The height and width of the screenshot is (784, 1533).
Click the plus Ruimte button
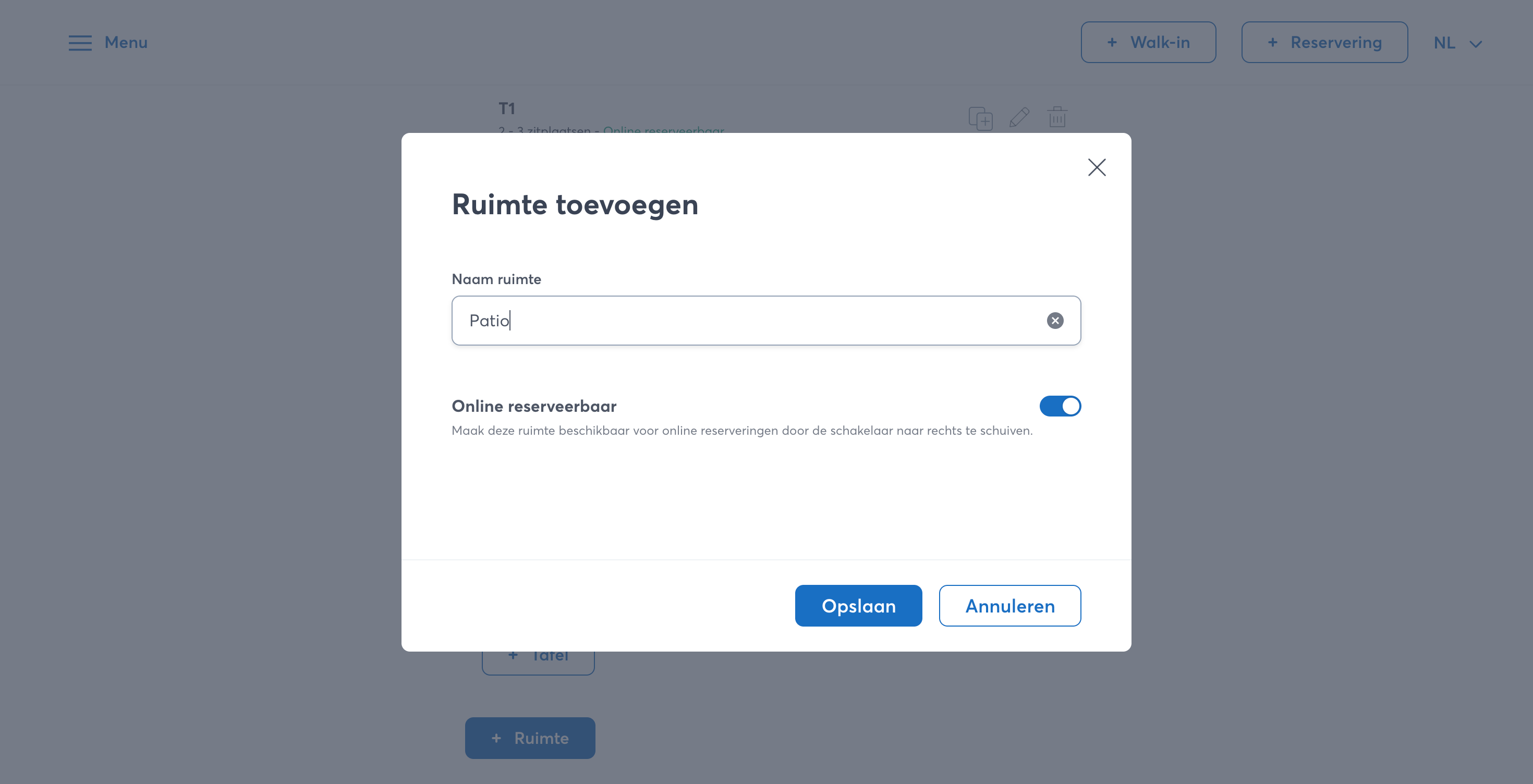click(x=530, y=738)
